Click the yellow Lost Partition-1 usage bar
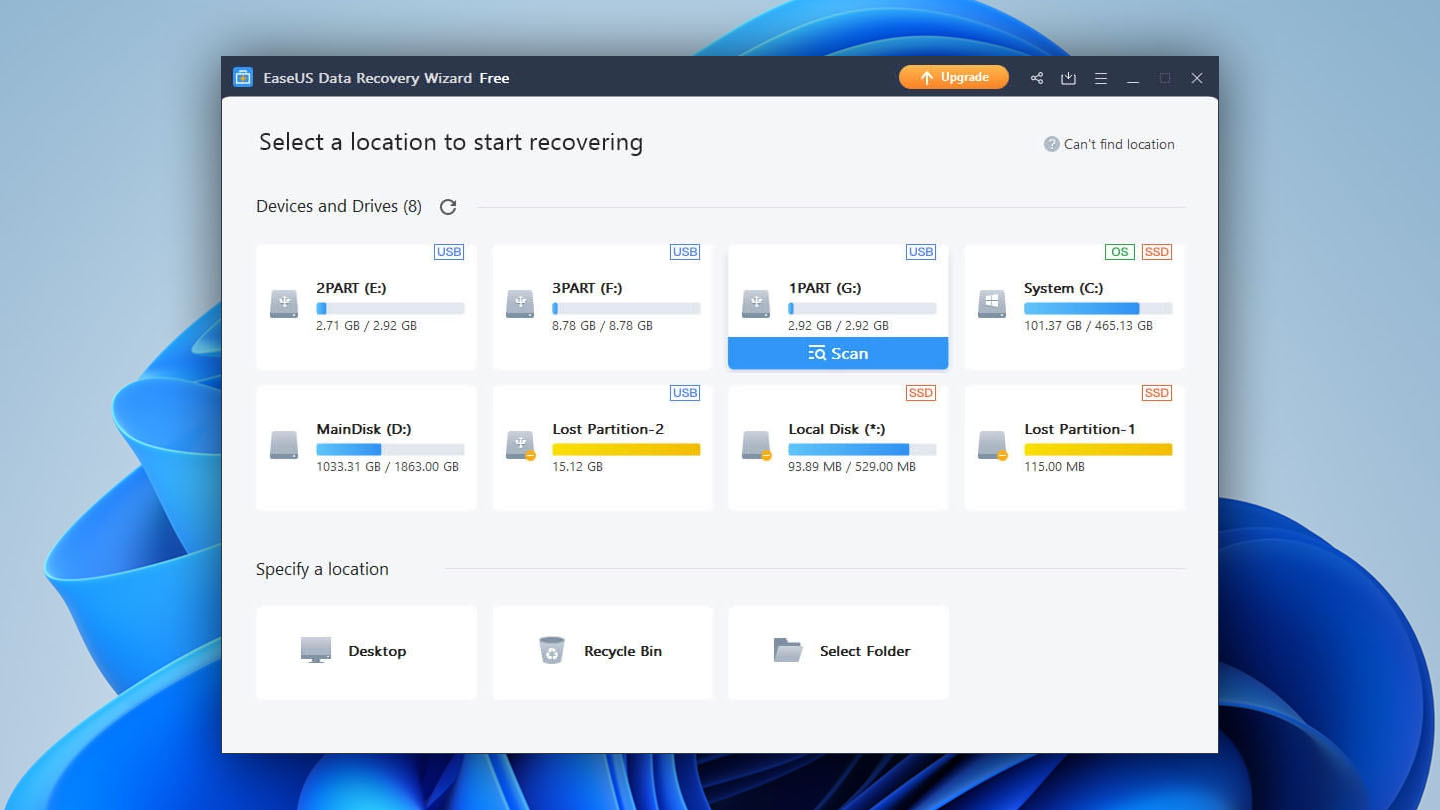 [x=1098, y=450]
